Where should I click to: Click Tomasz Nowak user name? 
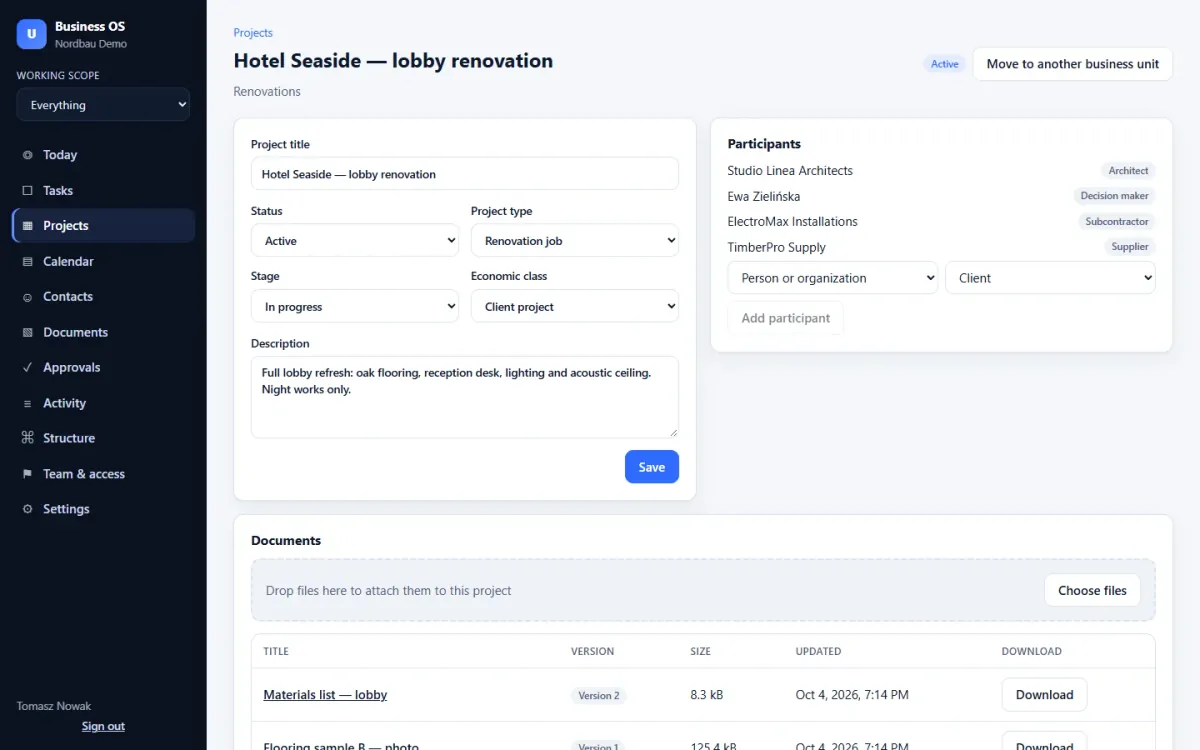pyautogui.click(x=54, y=706)
